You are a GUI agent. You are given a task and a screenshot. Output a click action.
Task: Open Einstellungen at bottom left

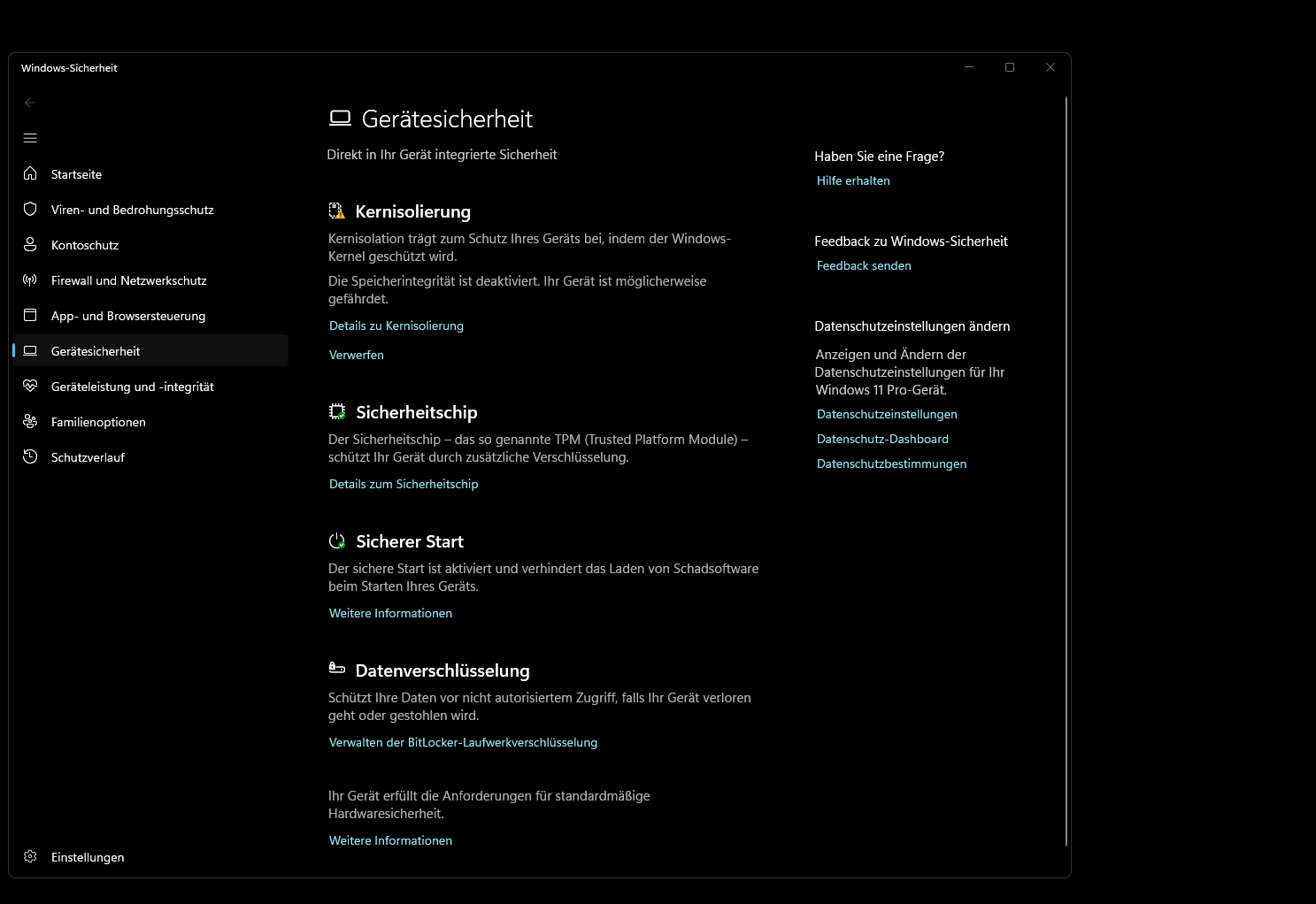pyautogui.click(x=87, y=857)
